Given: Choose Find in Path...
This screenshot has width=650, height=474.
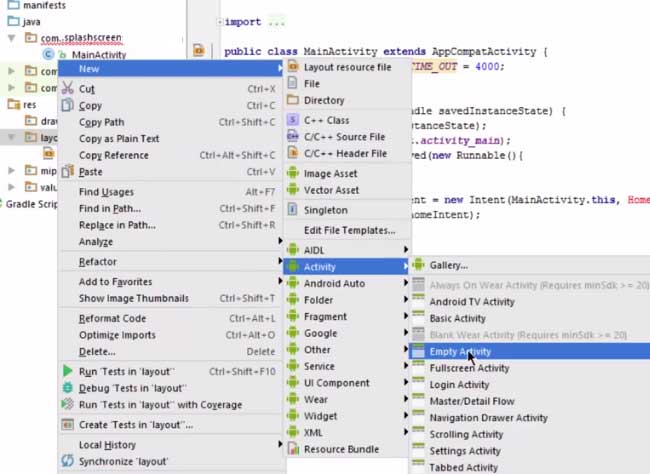Looking at the screenshot, I should 172,208.
